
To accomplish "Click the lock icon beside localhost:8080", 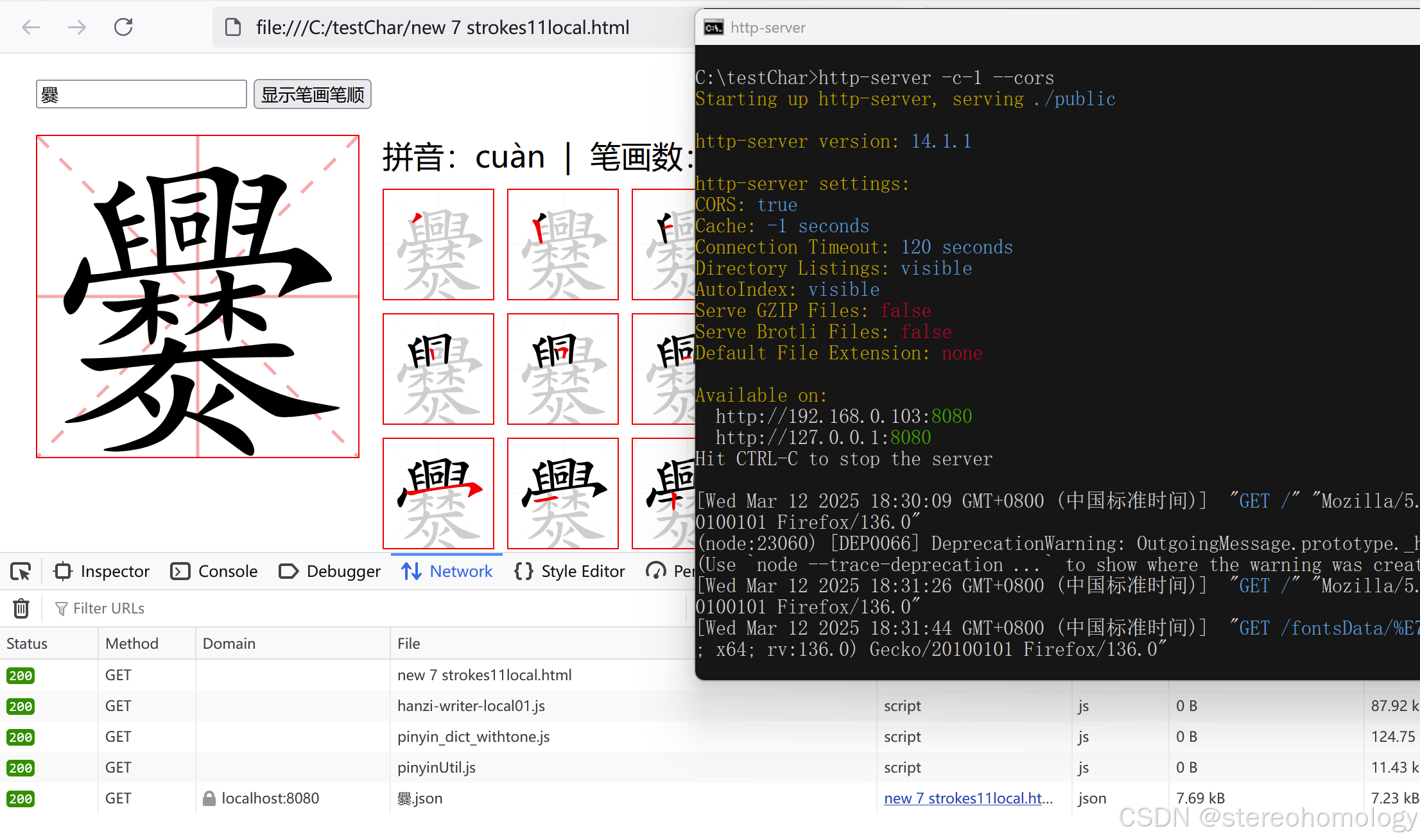I will tap(209, 798).
